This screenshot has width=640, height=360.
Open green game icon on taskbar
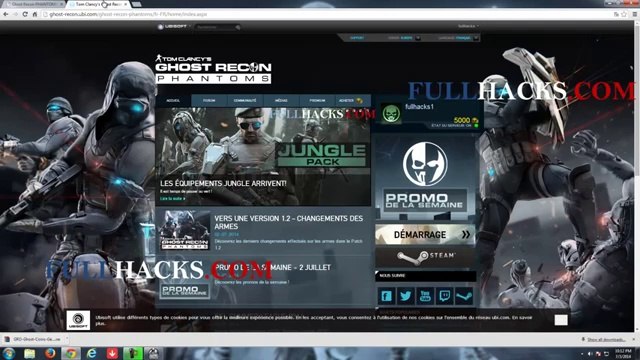tap(133, 353)
